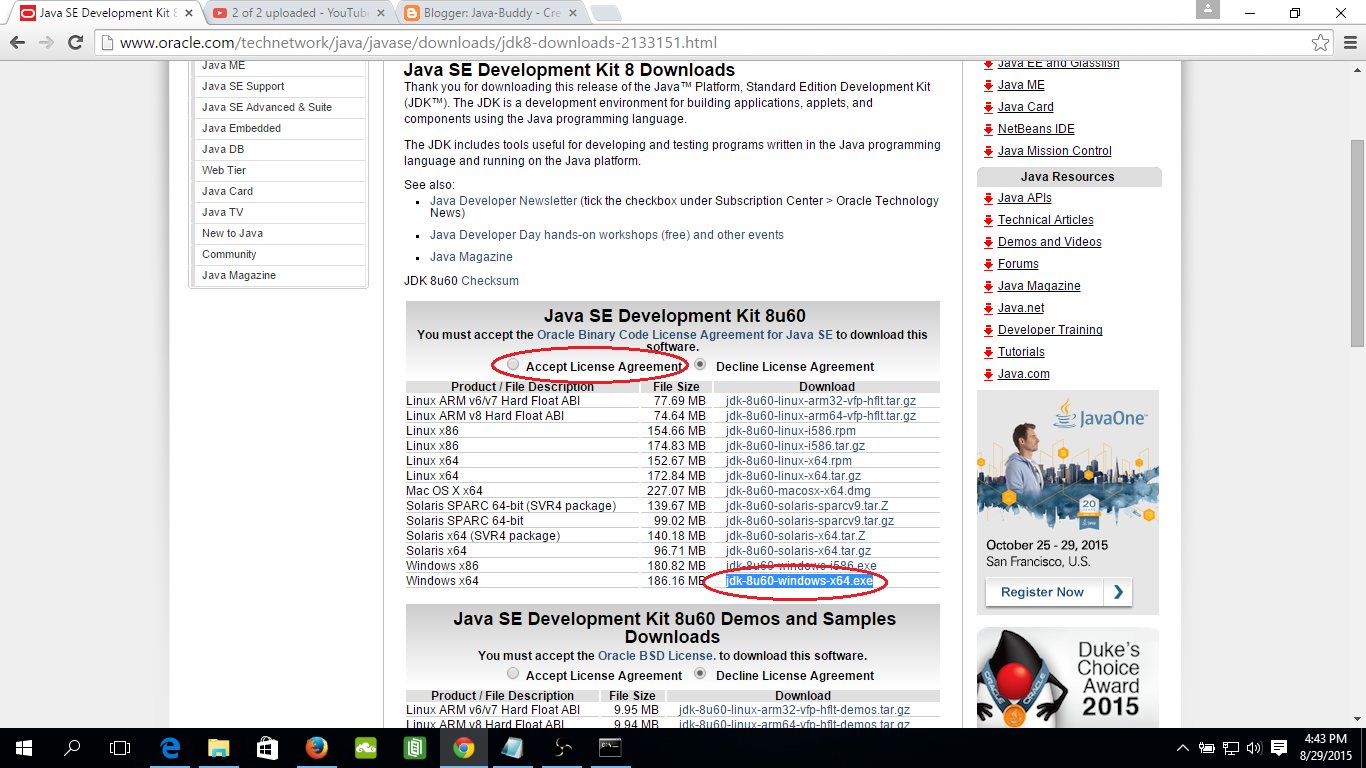Viewport: 1366px width, 768px height.
Task: Open Java DB in left menu
Action: [223, 149]
